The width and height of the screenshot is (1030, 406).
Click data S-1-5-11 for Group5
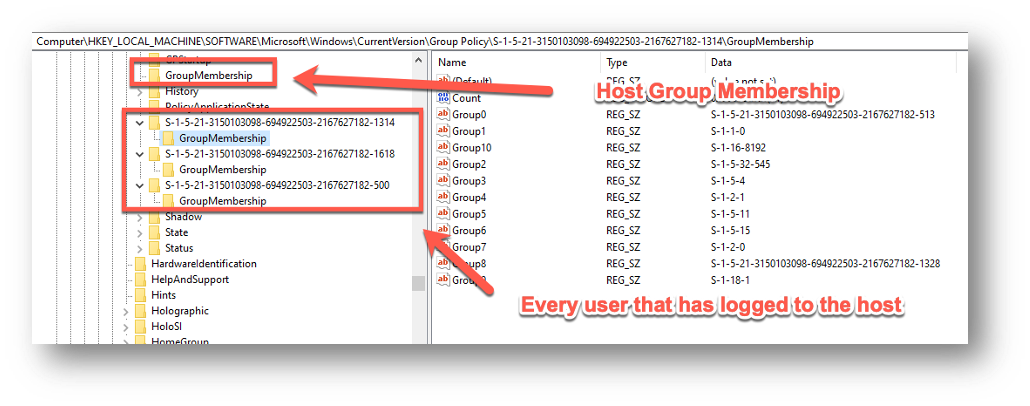point(730,214)
